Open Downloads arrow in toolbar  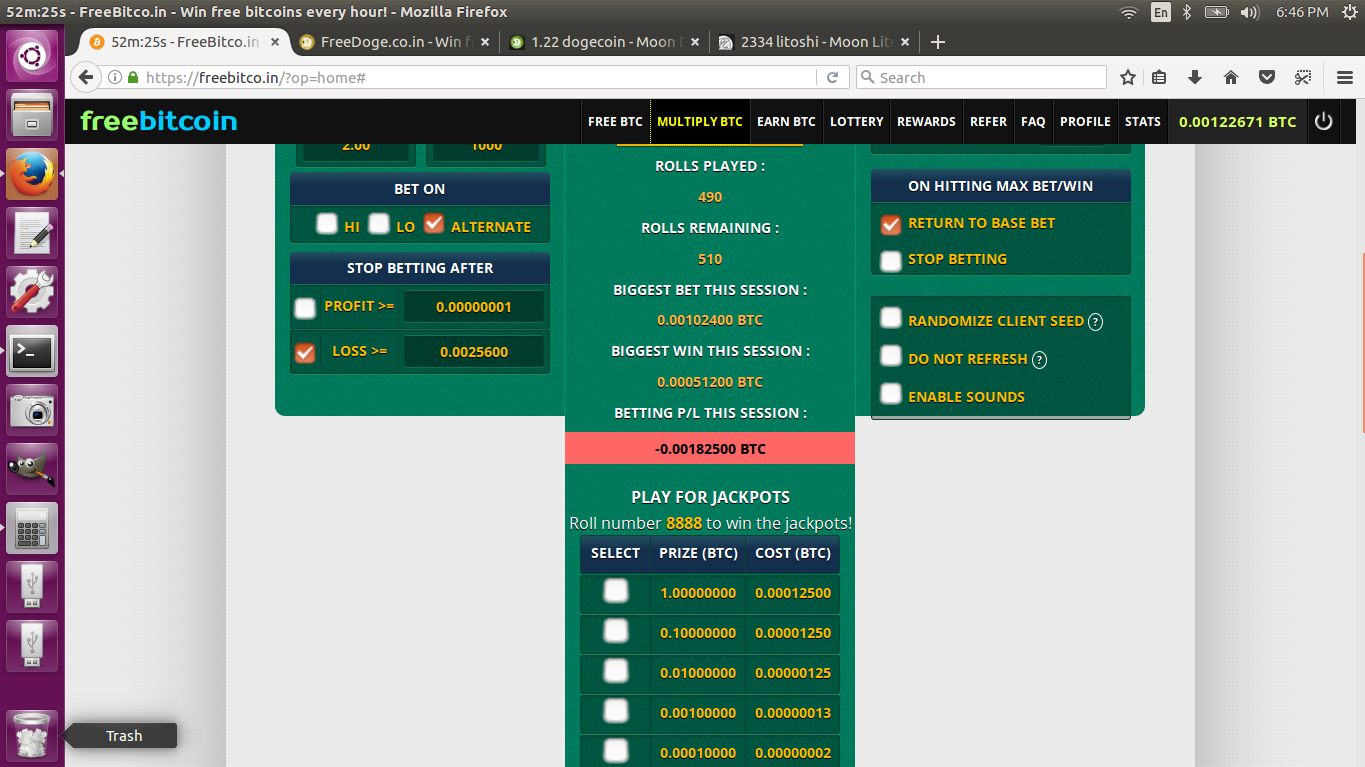pyautogui.click(x=1194, y=77)
